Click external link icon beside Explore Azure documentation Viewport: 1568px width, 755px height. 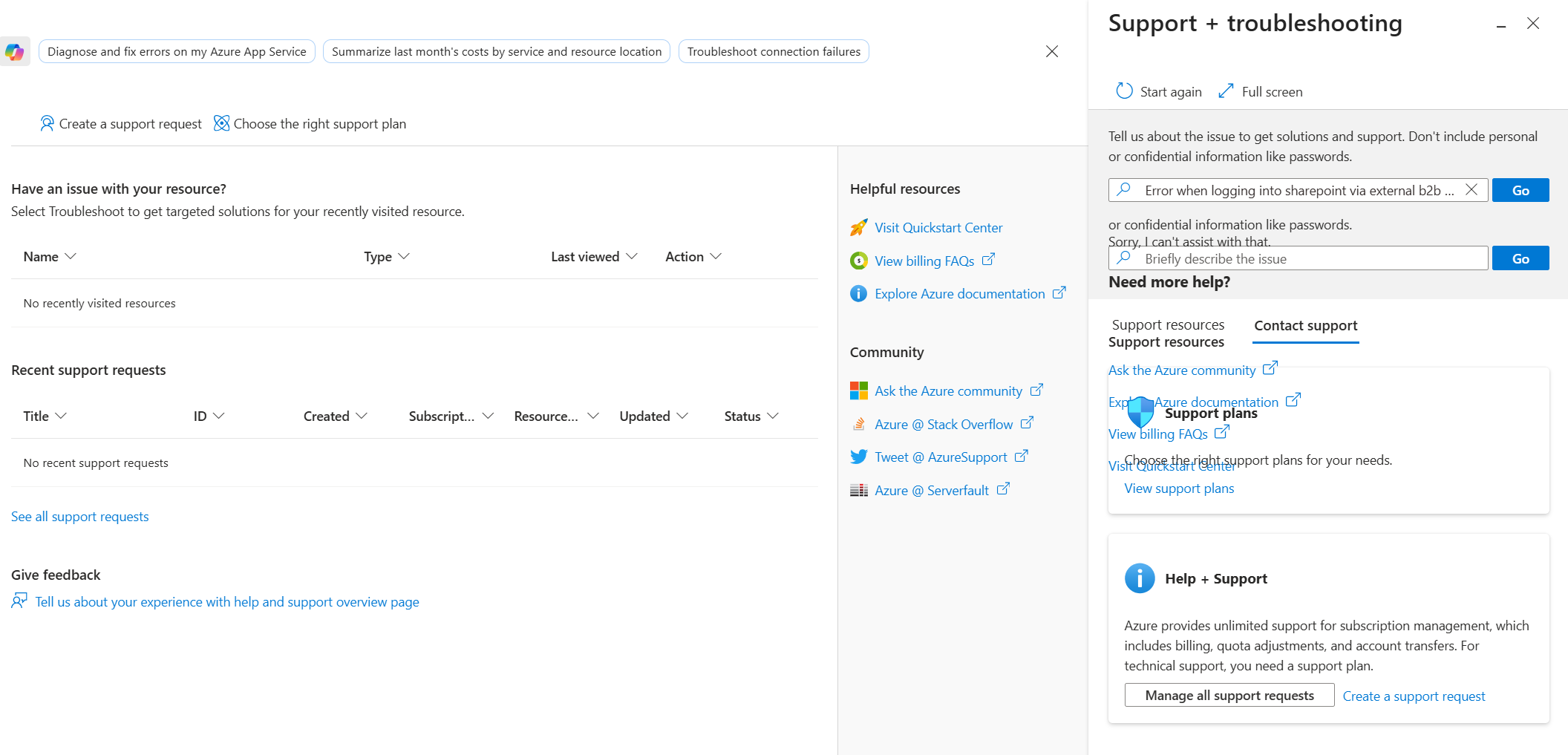coord(1059,292)
